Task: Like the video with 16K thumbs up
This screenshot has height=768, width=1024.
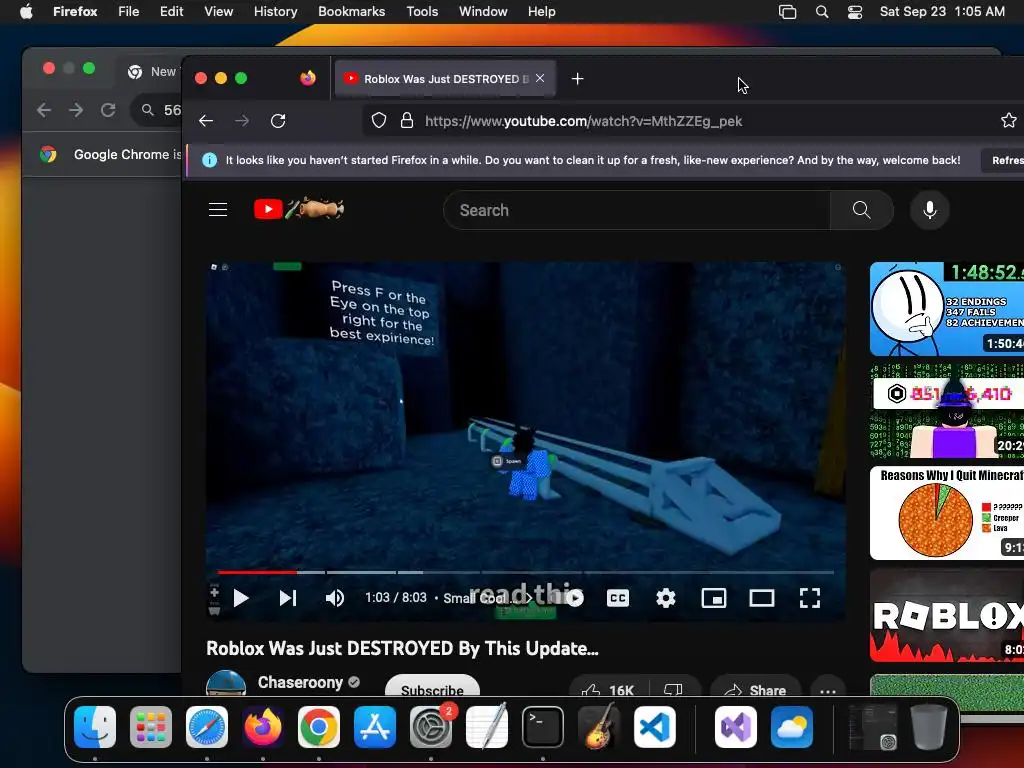Action: tap(608, 690)
